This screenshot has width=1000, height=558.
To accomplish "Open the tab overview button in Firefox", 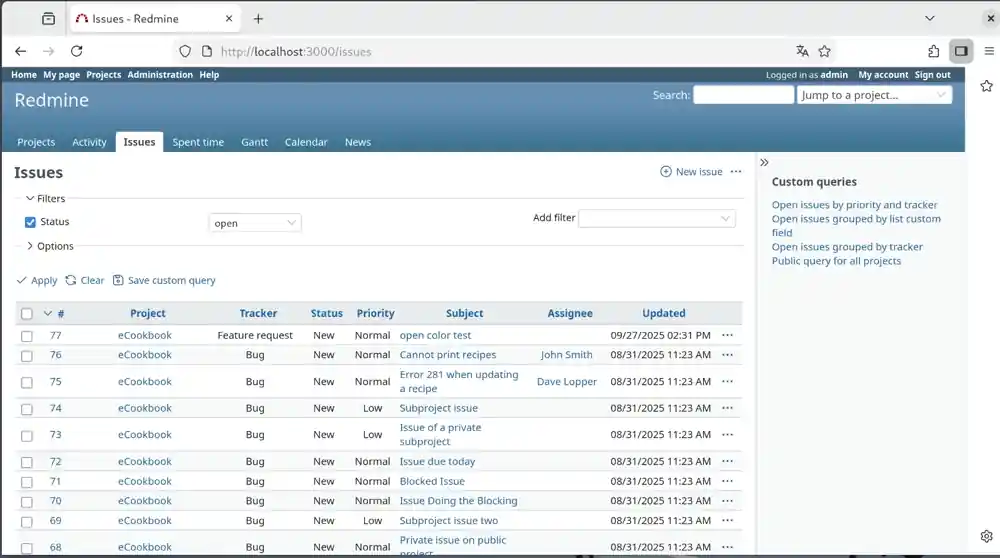I will pos(48,18).
